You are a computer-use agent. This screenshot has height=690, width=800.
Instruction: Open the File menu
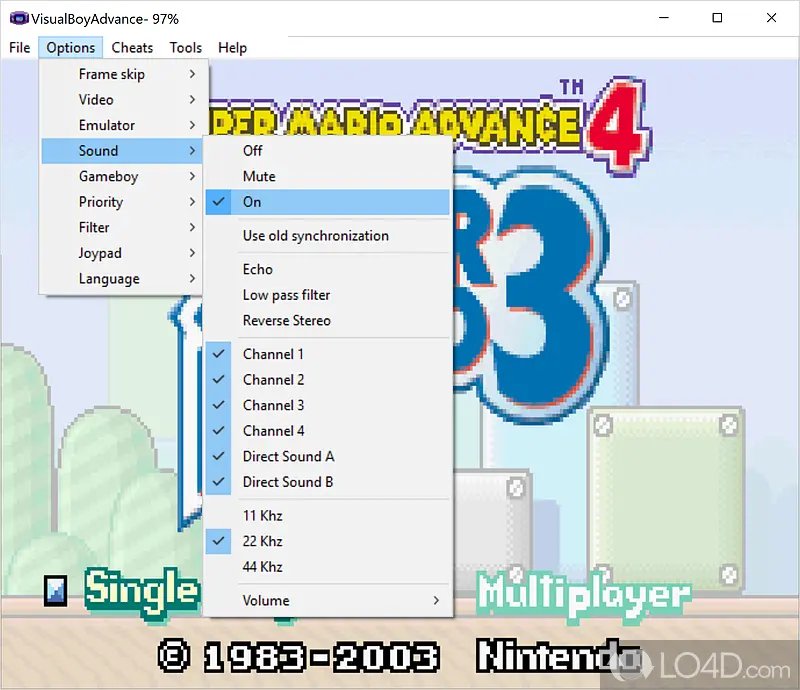[19, 47]
